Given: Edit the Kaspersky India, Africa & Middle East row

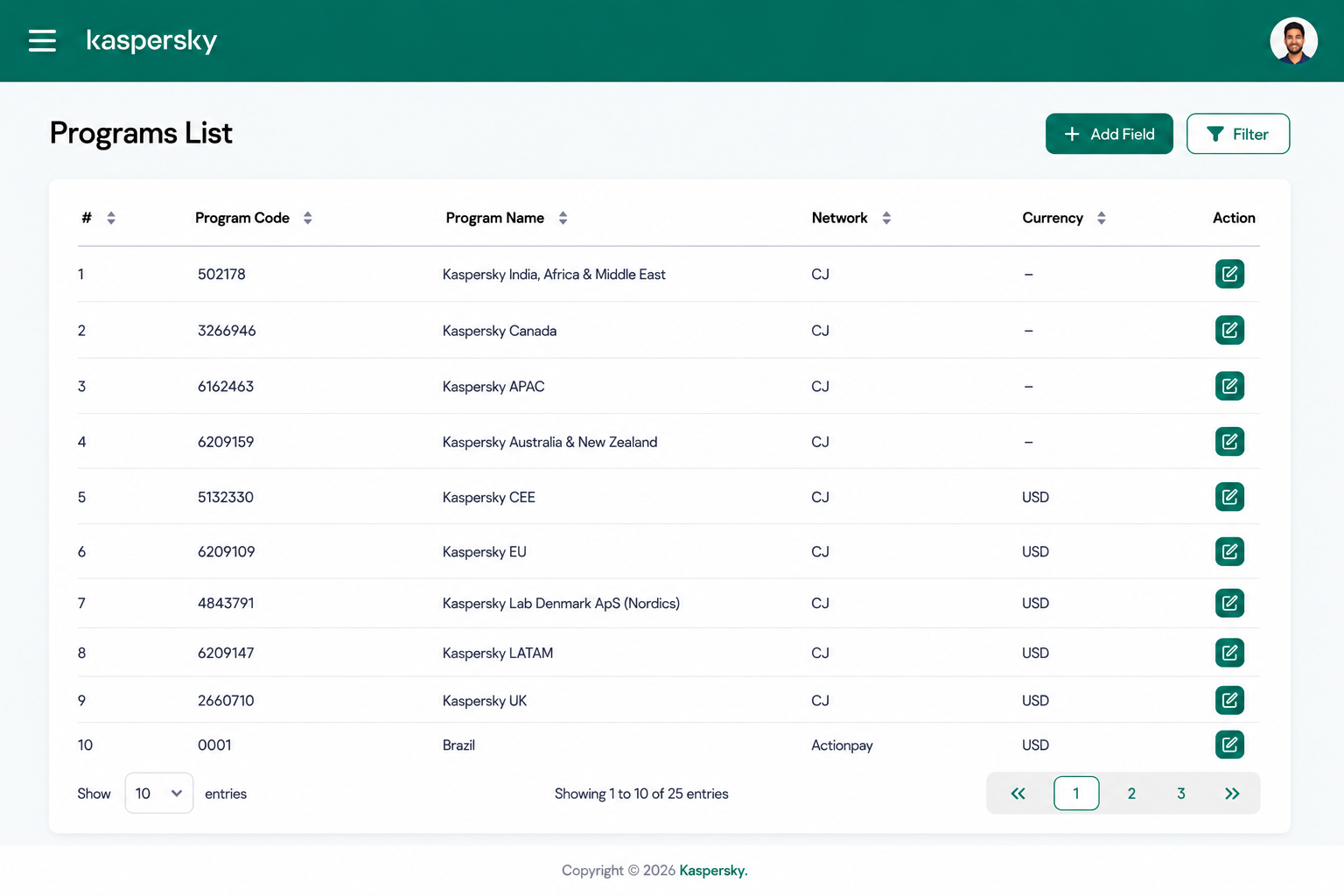Looking at the screenshot, I should 1229,274.
